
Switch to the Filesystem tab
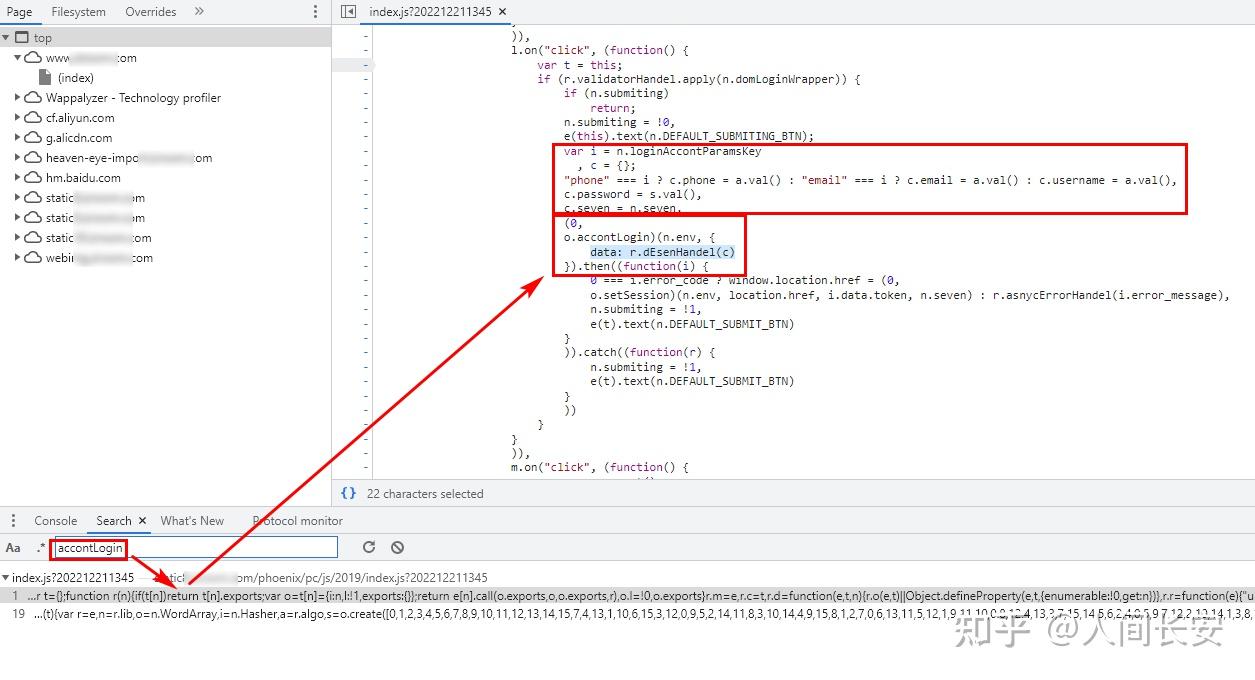[78, 12]
